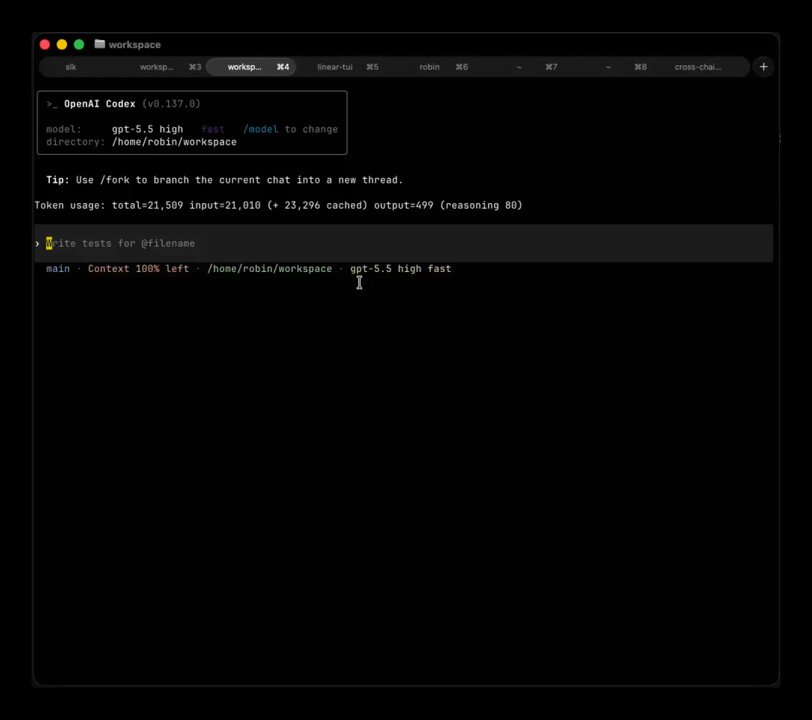Open a new terminal tab with plus button

[x=763, y=67]
